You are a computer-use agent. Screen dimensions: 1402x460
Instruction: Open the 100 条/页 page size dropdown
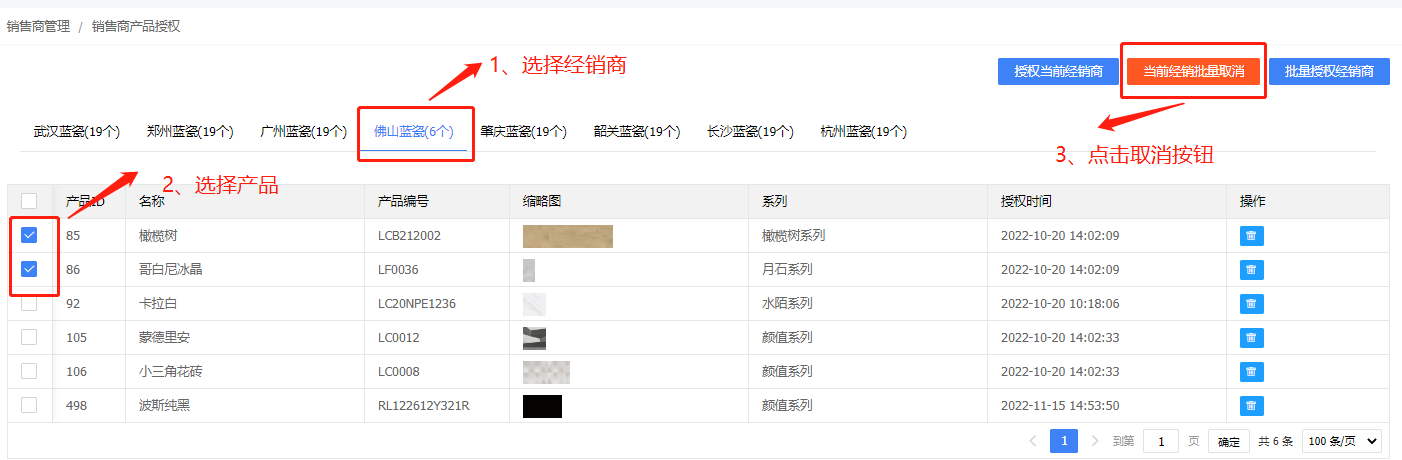(1342, 441)
